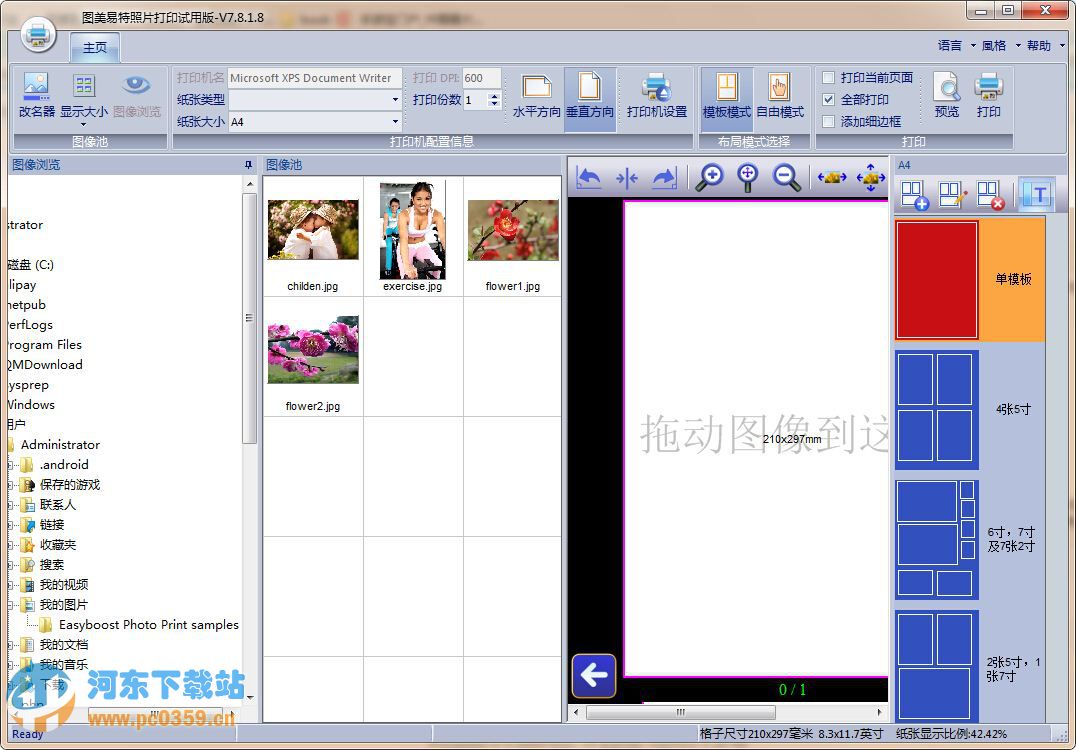Zoom in on page preview

(710, 178)
